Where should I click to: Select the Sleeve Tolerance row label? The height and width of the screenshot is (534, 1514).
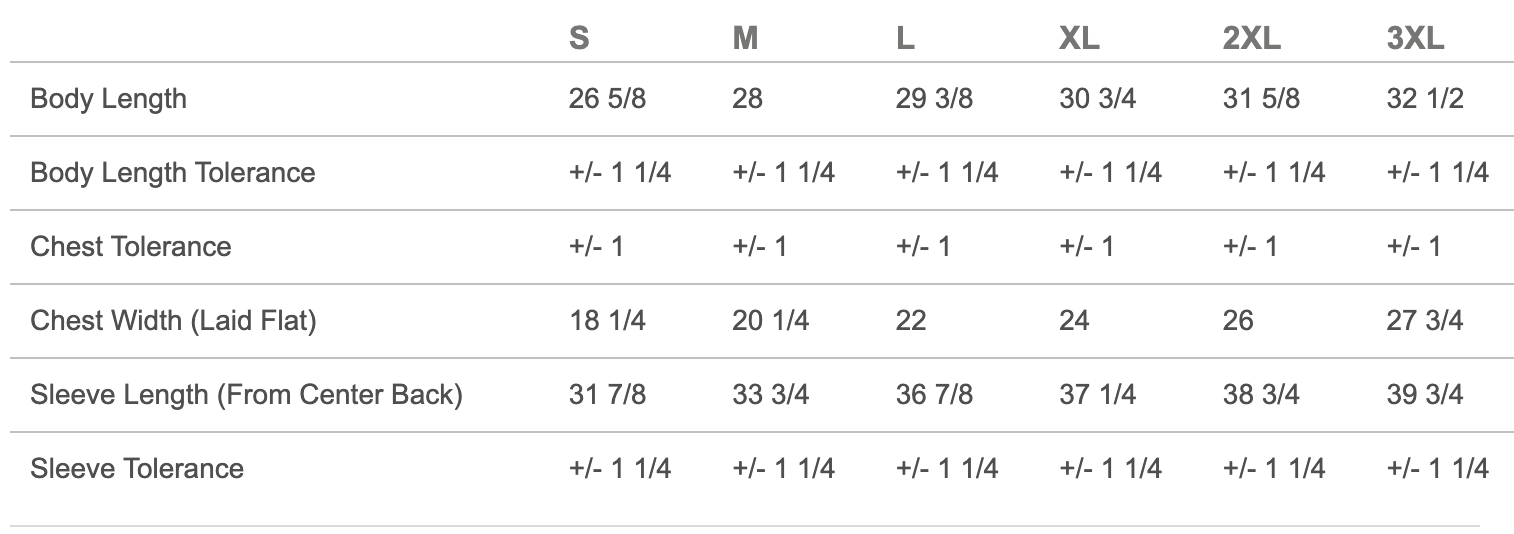coord(137,469)
